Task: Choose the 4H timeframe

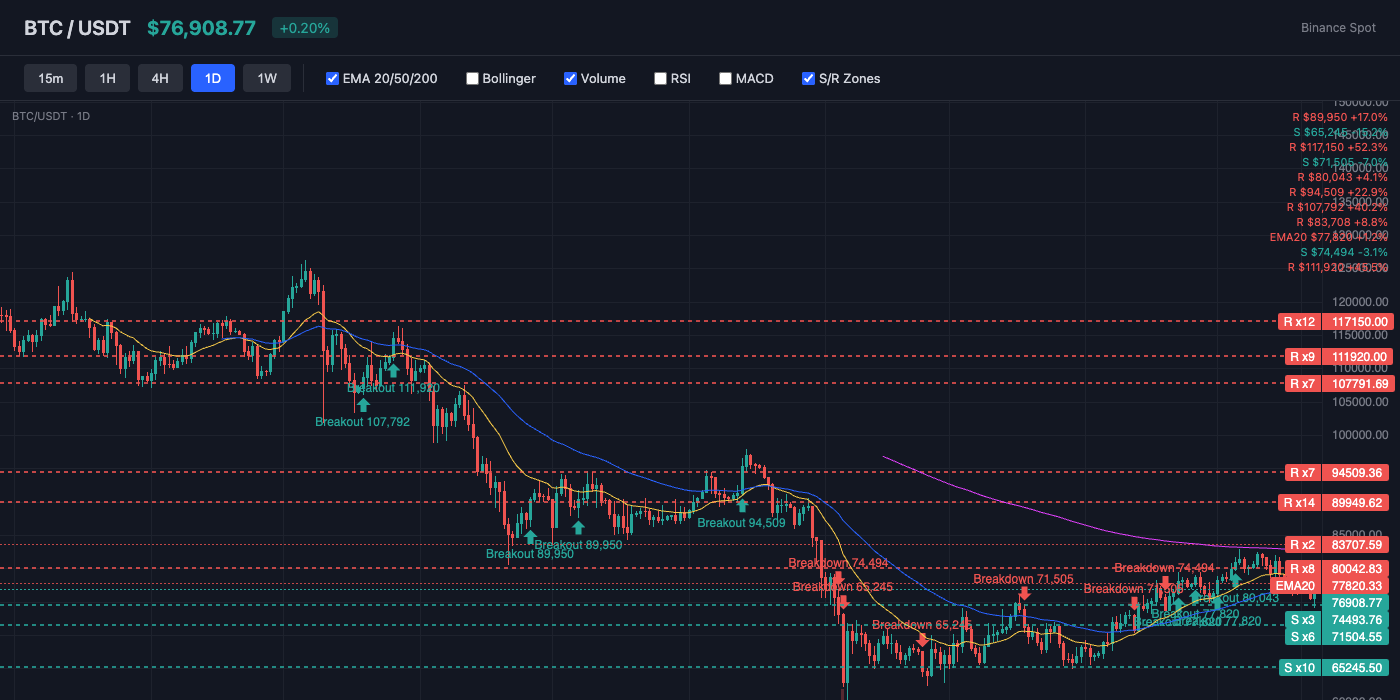Action: 160,78
